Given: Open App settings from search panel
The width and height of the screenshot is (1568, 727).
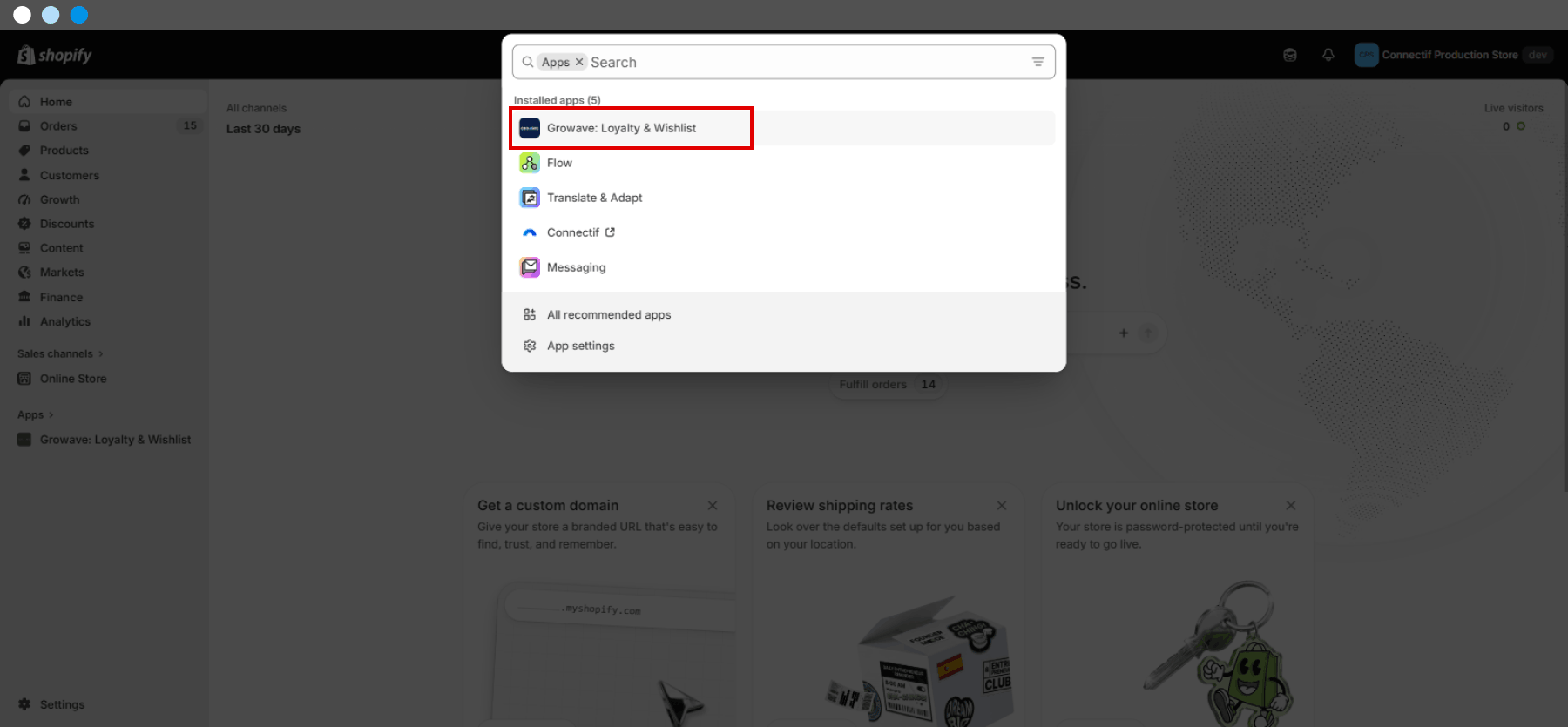Looking at the screenshot, I should 783,346.
